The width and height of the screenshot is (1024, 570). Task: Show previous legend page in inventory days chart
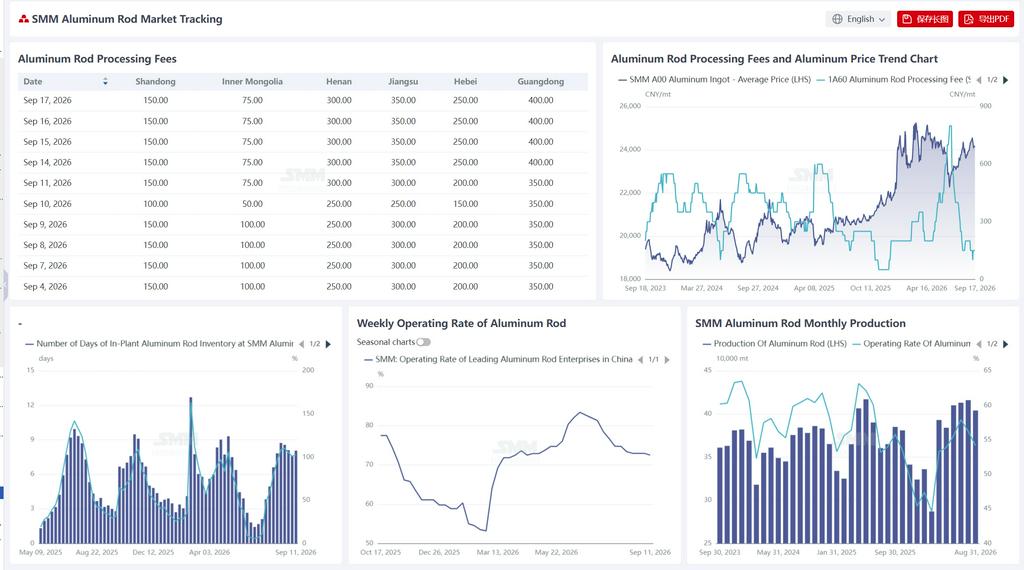tap(301, 344)
